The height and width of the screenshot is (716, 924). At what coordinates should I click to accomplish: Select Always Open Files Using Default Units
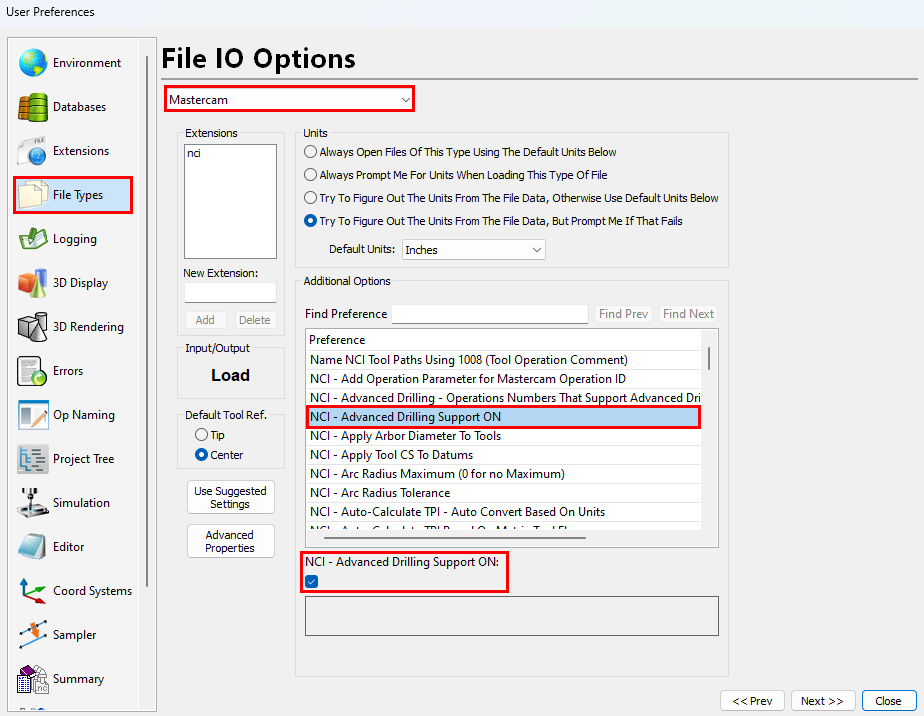311,152
